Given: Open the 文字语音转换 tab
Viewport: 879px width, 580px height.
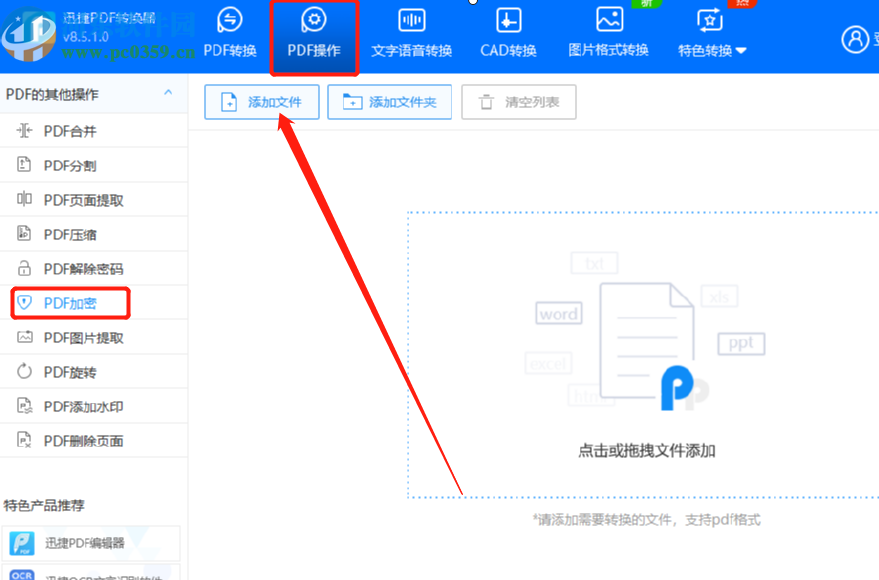Looking at the screenshot, I should click(x=411, y=34).
